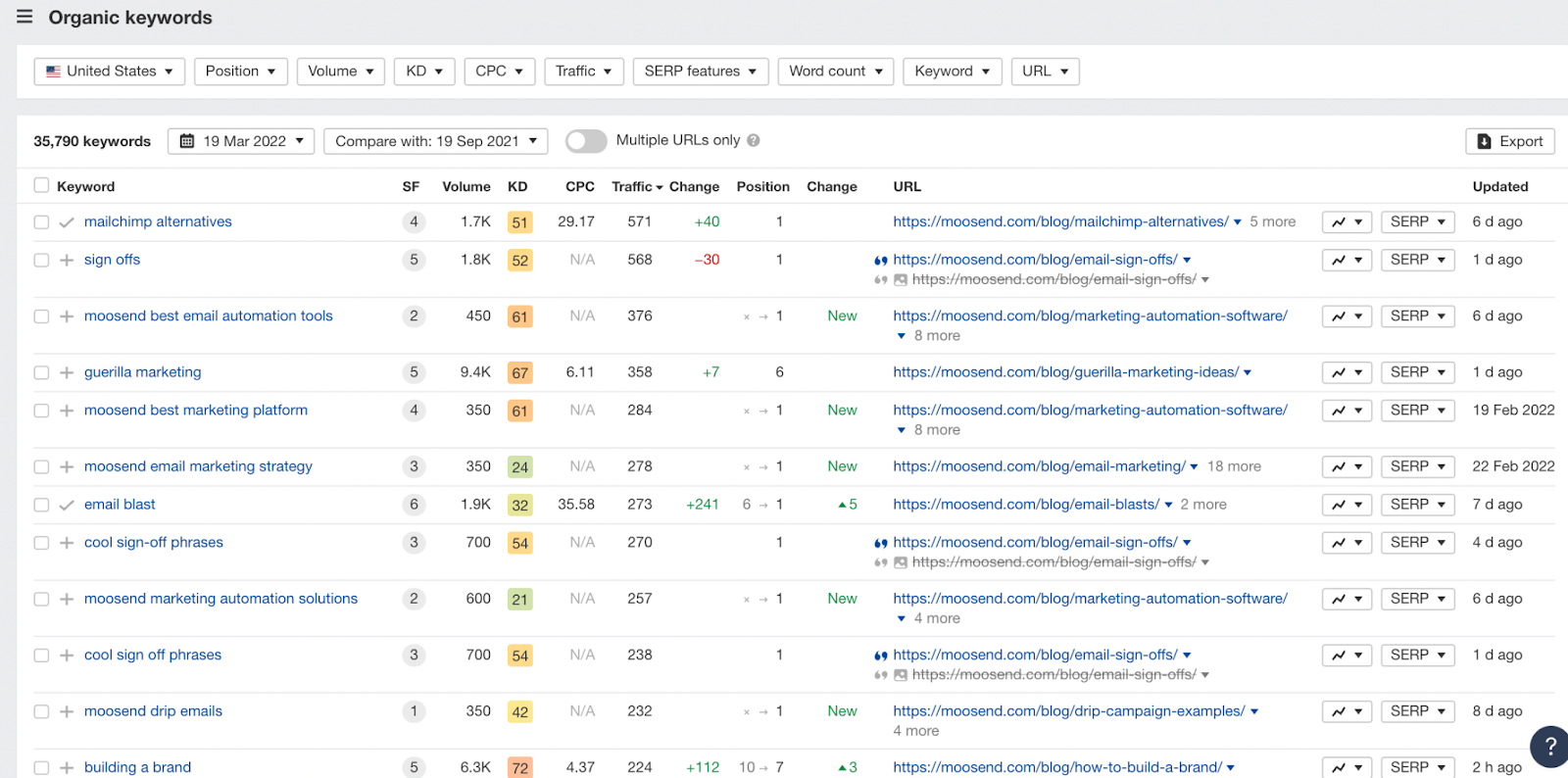Expand the SERP features filter
The image size is (1568, 778).
[701, 72]
